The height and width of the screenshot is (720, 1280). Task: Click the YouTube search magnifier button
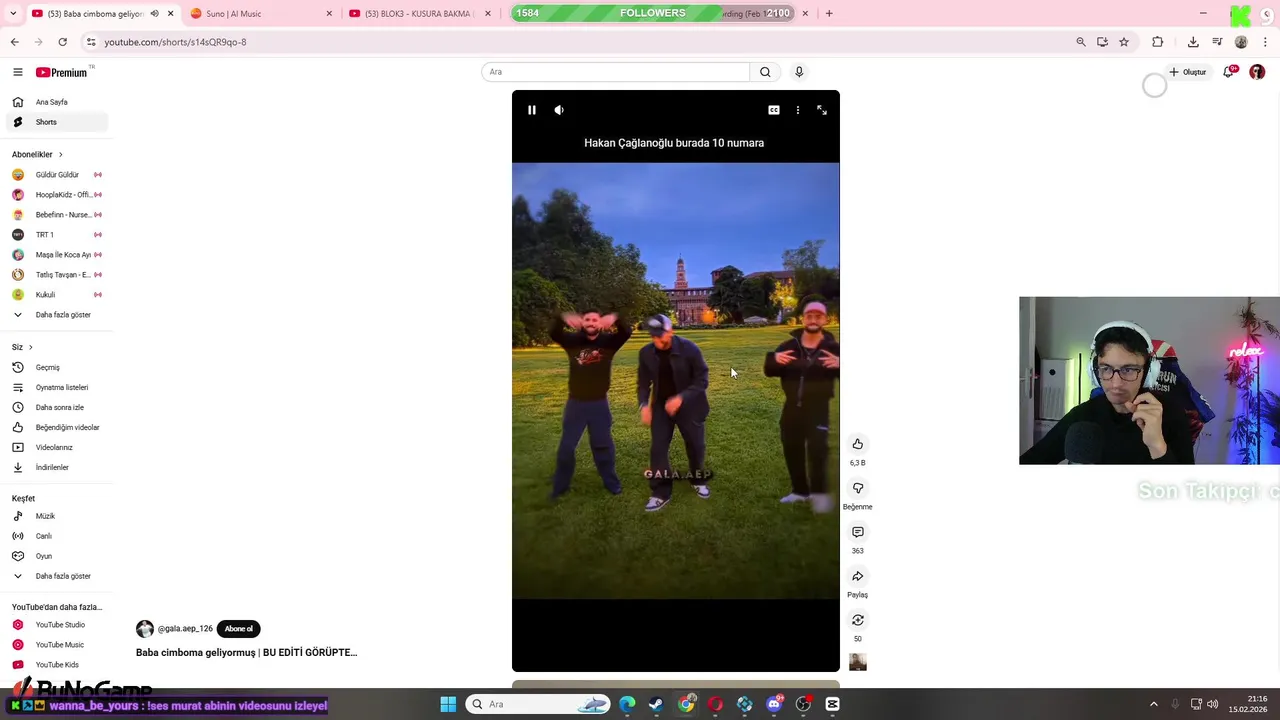click(x=765, y=72)
